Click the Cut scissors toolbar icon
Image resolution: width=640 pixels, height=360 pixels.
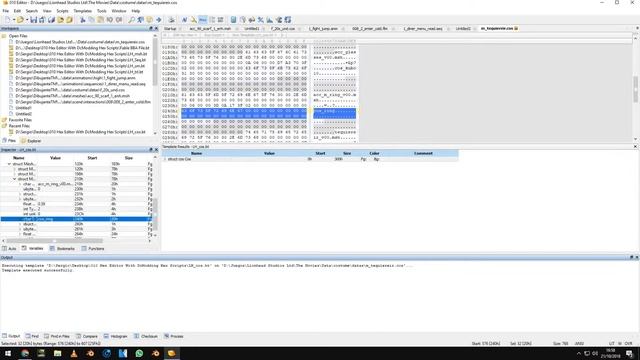(x=82, y=20)
